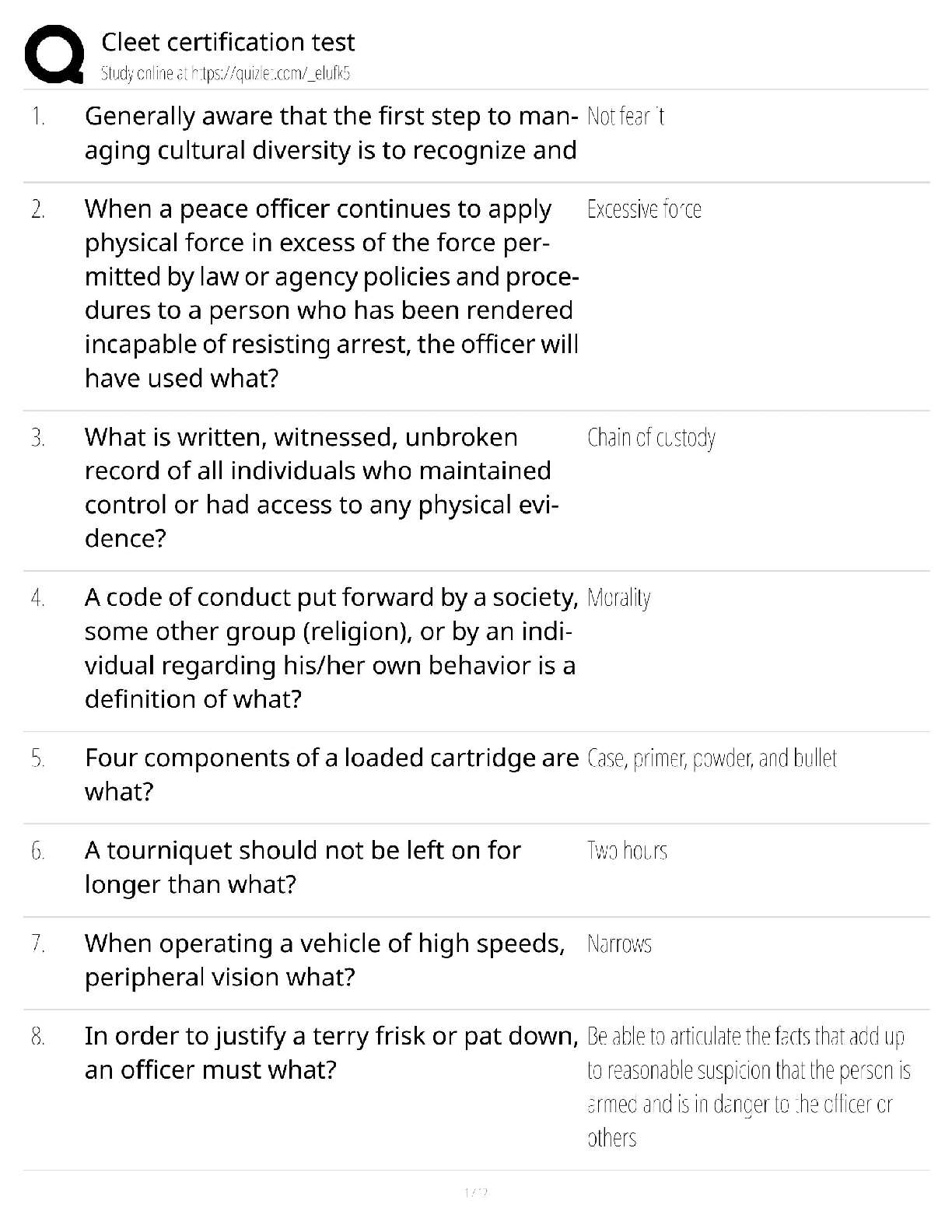The width and height of the screenshot is (952, 1232).
Task: Click the 'Two hours' answer
Action: [x=627, y=851]
